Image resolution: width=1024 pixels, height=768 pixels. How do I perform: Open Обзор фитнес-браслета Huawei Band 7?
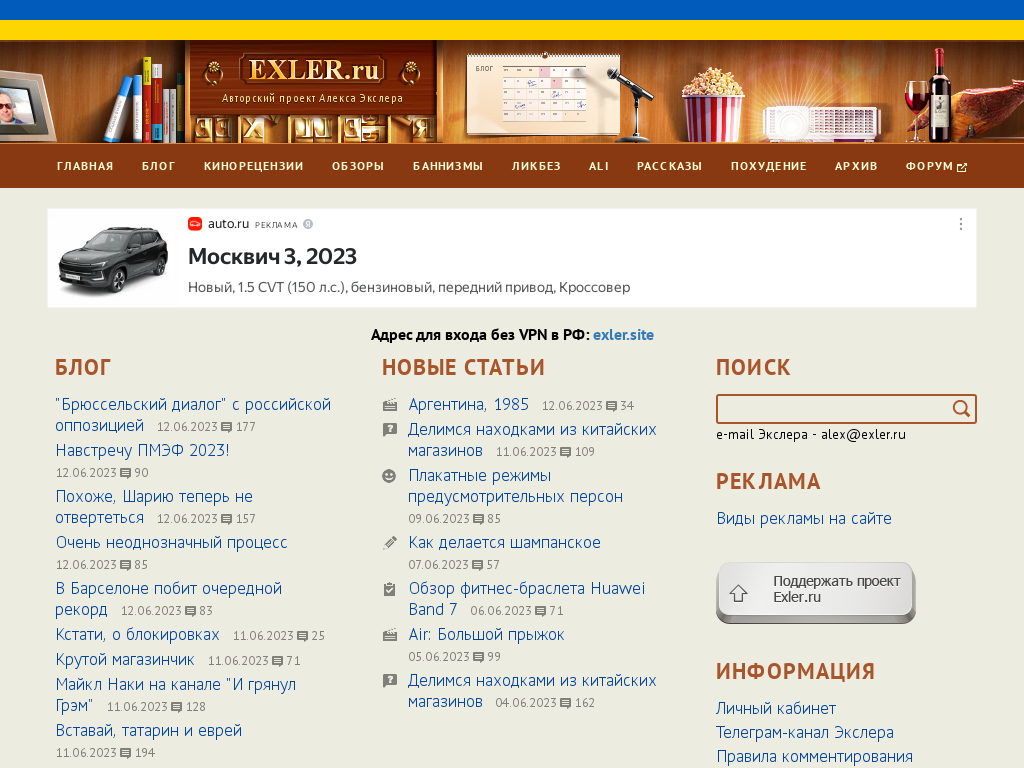click(x=526, y=599)
